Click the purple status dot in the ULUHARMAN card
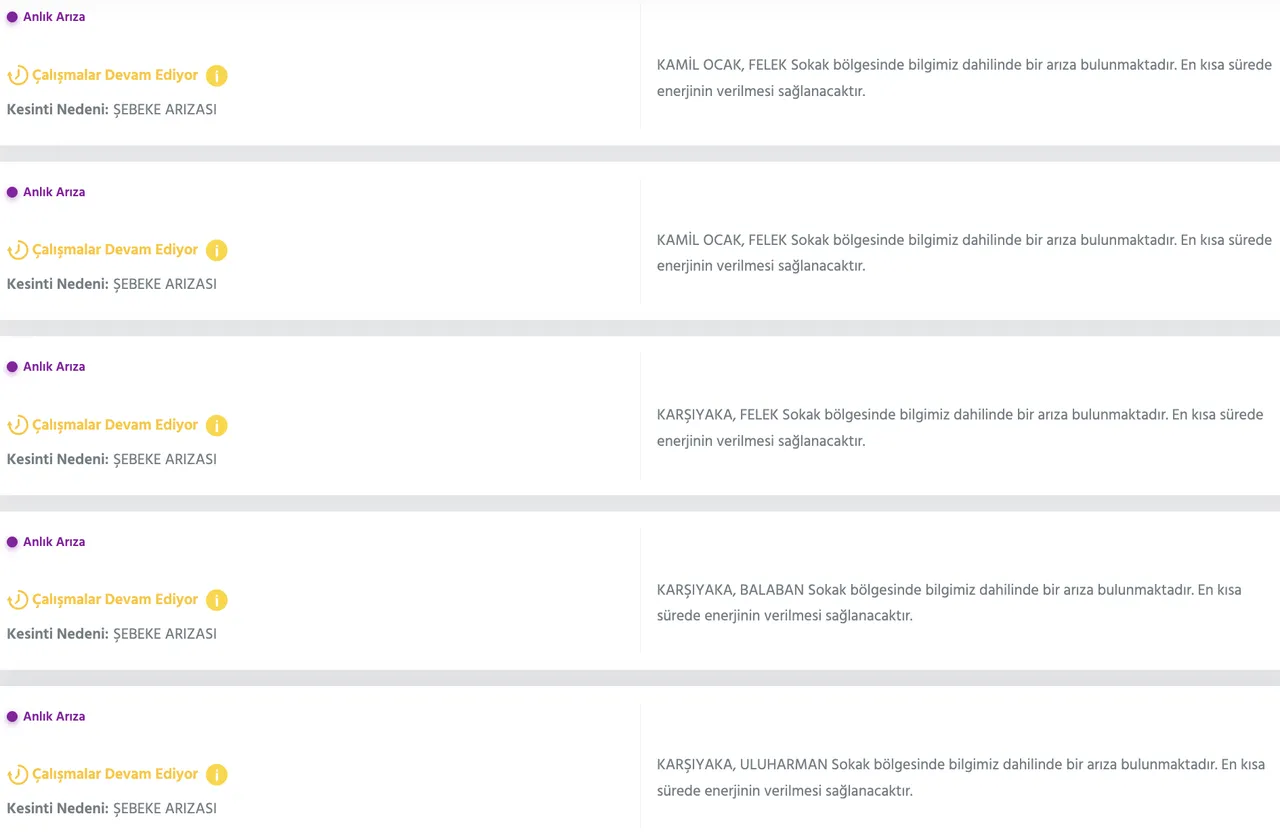The image size is (1280, 839). tap(12, 717)
